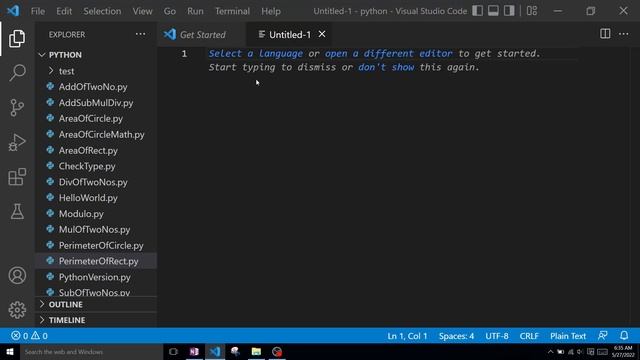Open AreaOfCircle.py file

point(96,118)
